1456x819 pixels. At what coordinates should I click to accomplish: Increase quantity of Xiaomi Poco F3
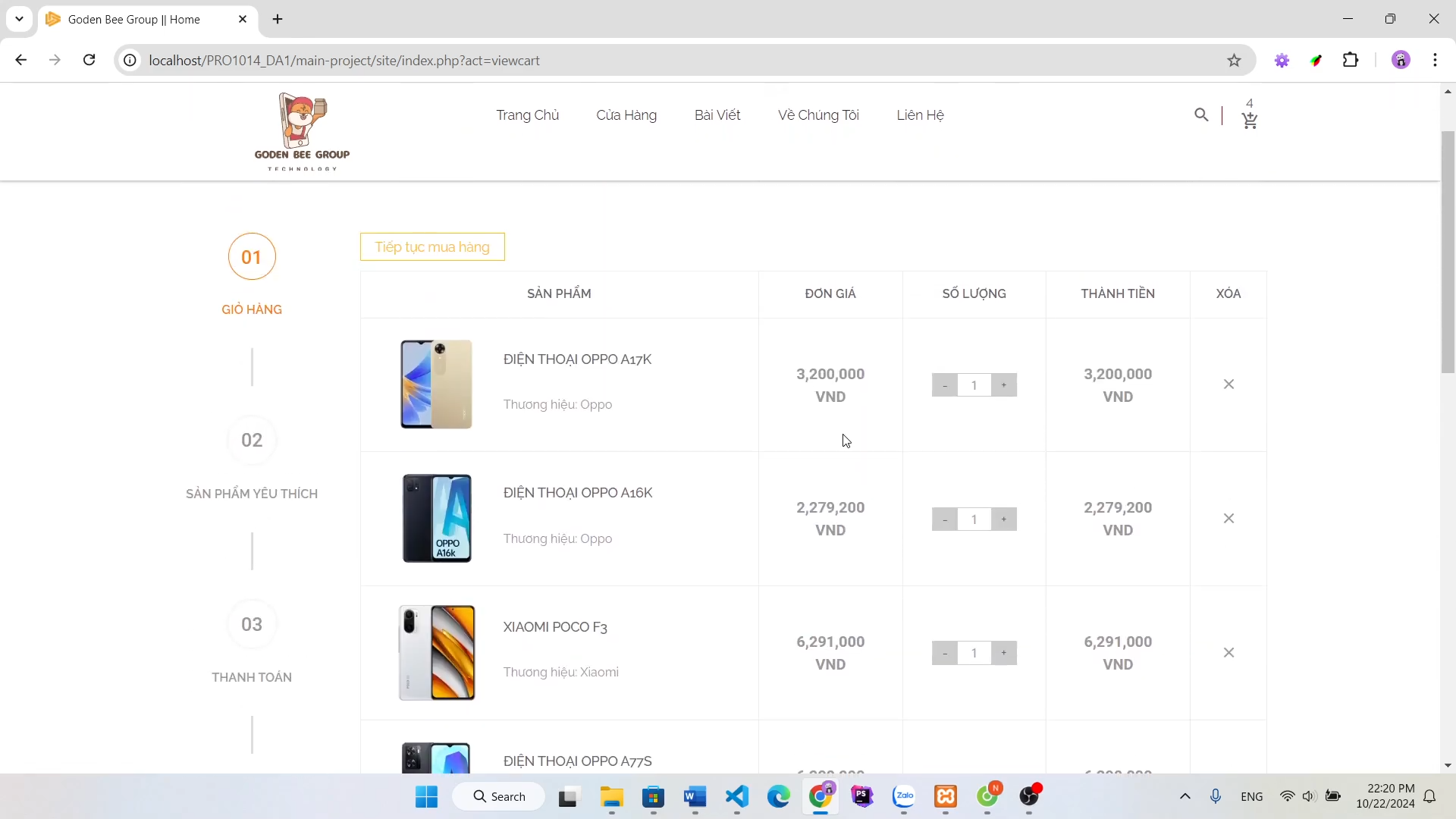click(x=1004, y=653)
